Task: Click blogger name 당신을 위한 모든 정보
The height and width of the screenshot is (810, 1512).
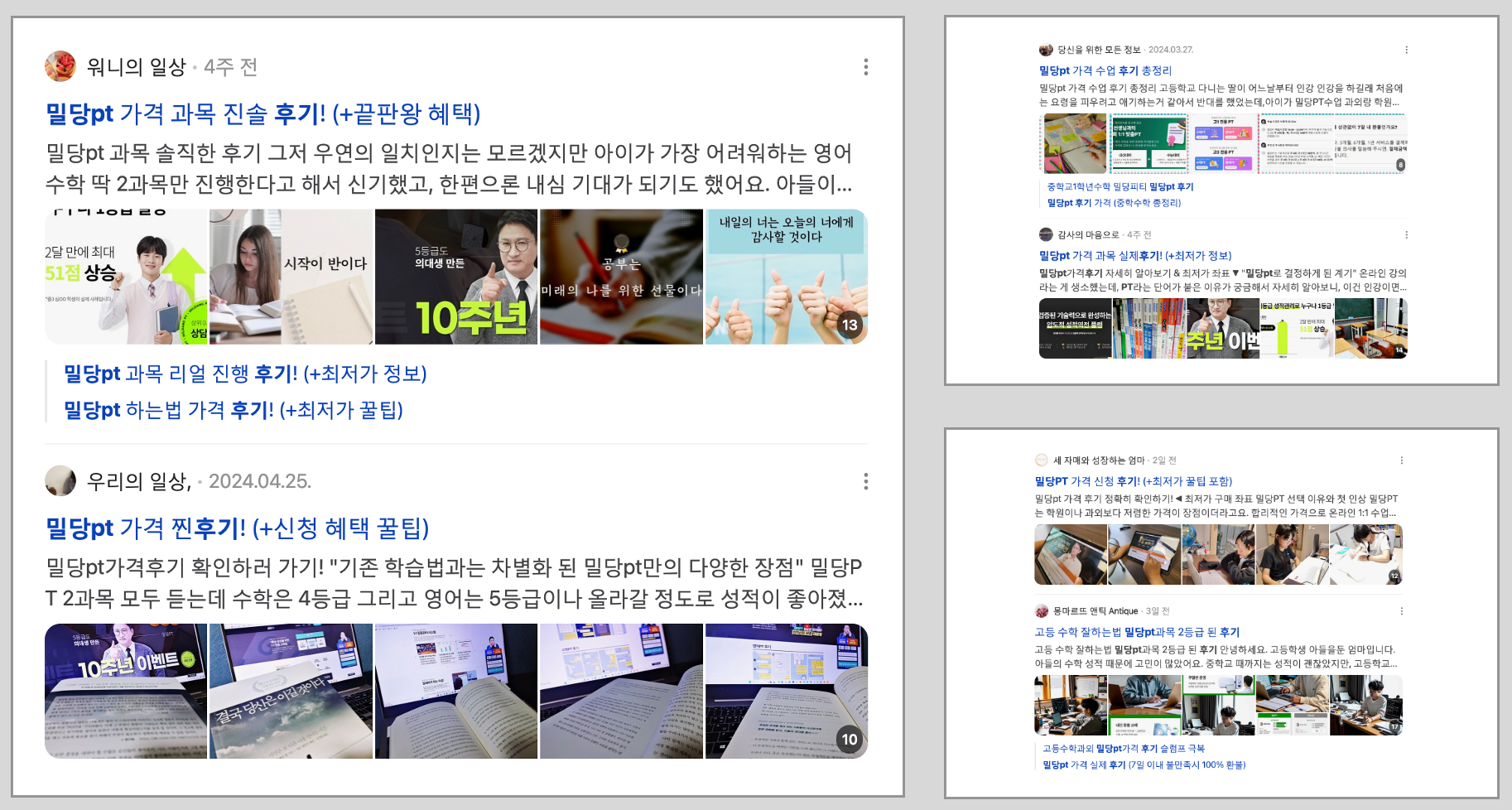Action: point(1099,50)
